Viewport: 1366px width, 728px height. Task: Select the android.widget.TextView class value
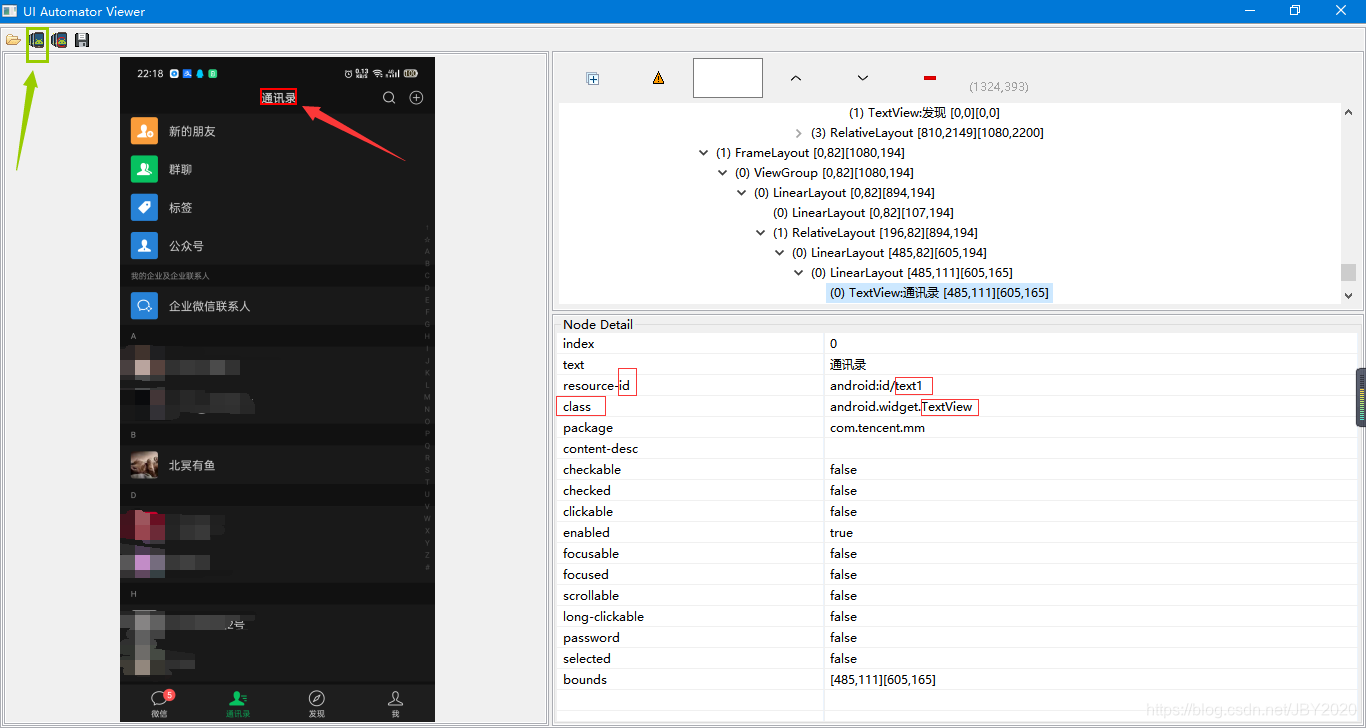click(901, 407)
